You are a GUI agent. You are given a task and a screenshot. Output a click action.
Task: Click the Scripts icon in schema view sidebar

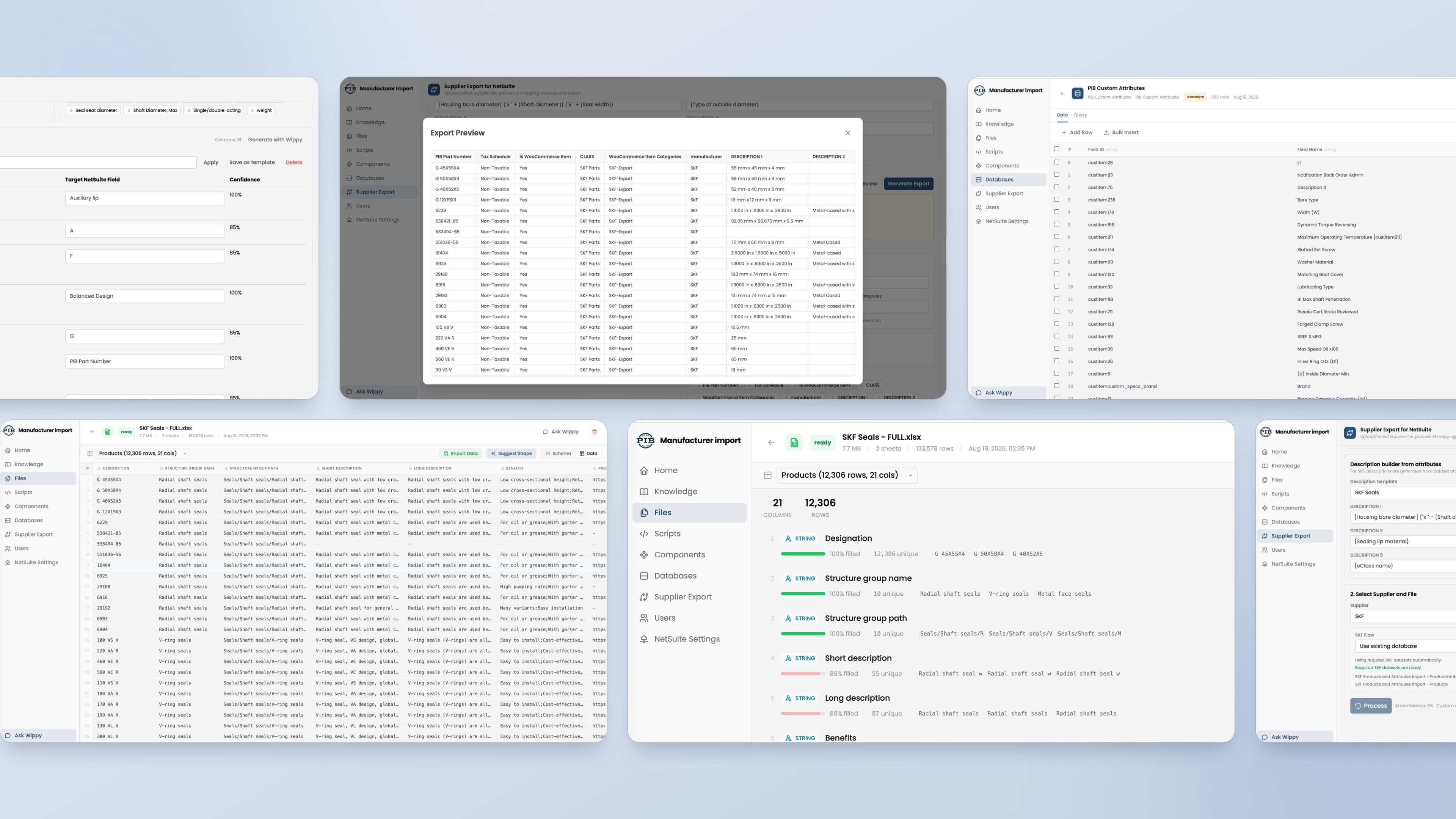(644, 533)
